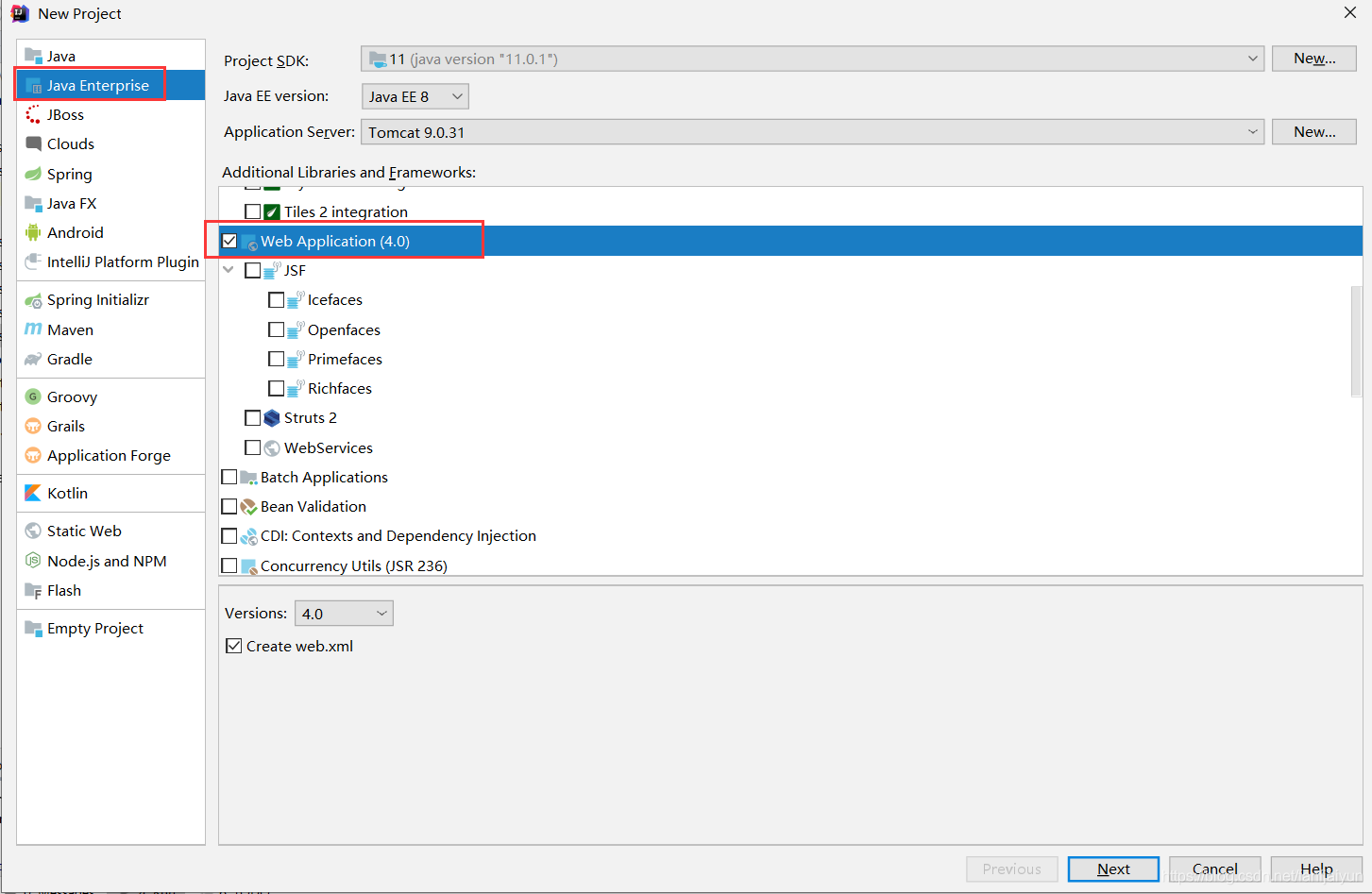The image size is (1372, 894).
Task: Select the Spring leaf icon
Action: [x=33, y=174]
